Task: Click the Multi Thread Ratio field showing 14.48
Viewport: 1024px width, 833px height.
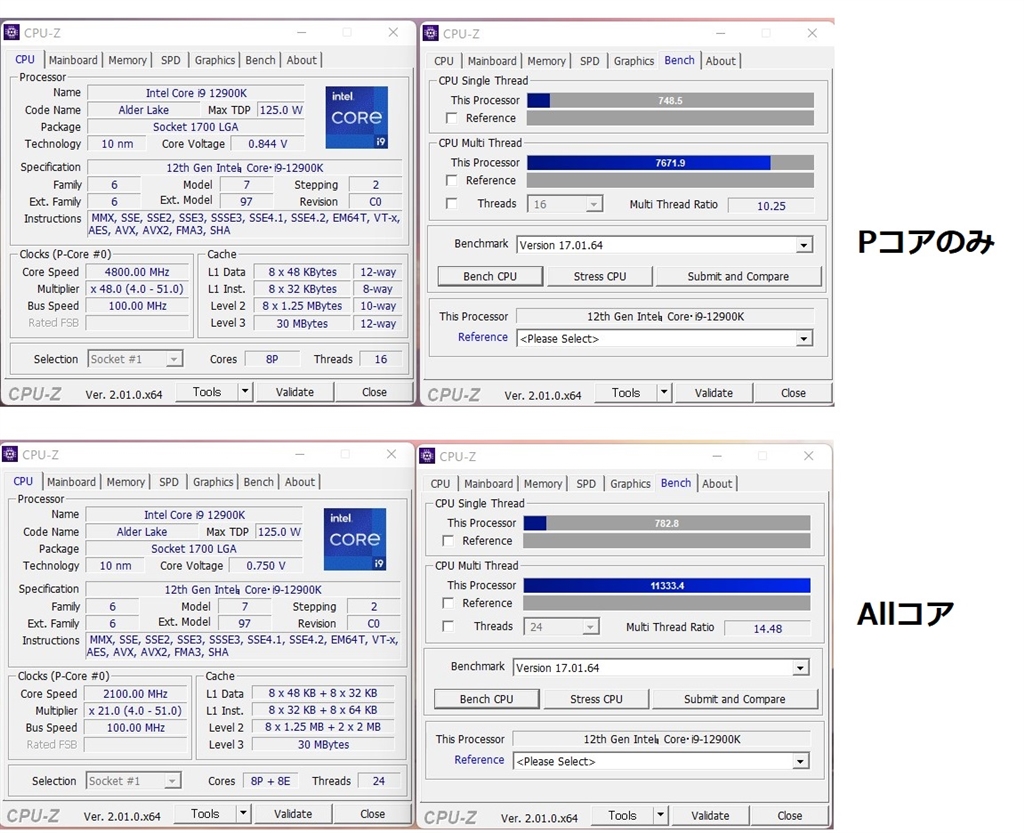Action: click(x=767, y=629)
